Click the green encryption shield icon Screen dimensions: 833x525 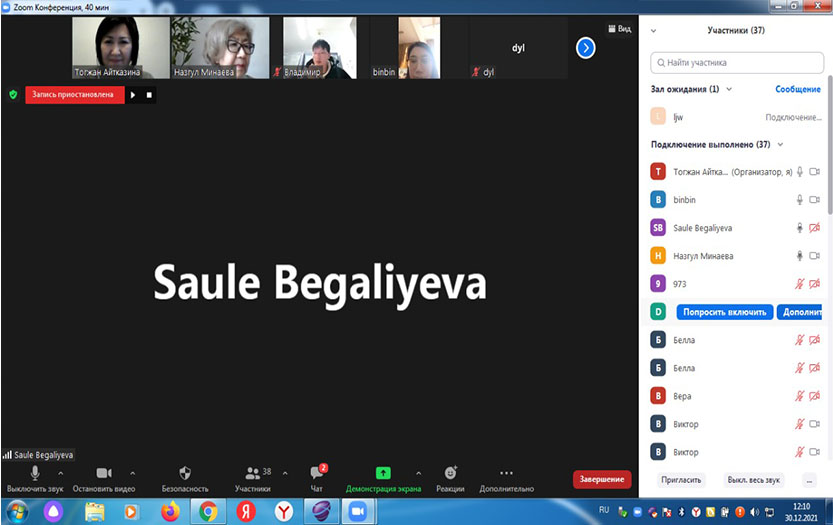click(x=13, y=95)
